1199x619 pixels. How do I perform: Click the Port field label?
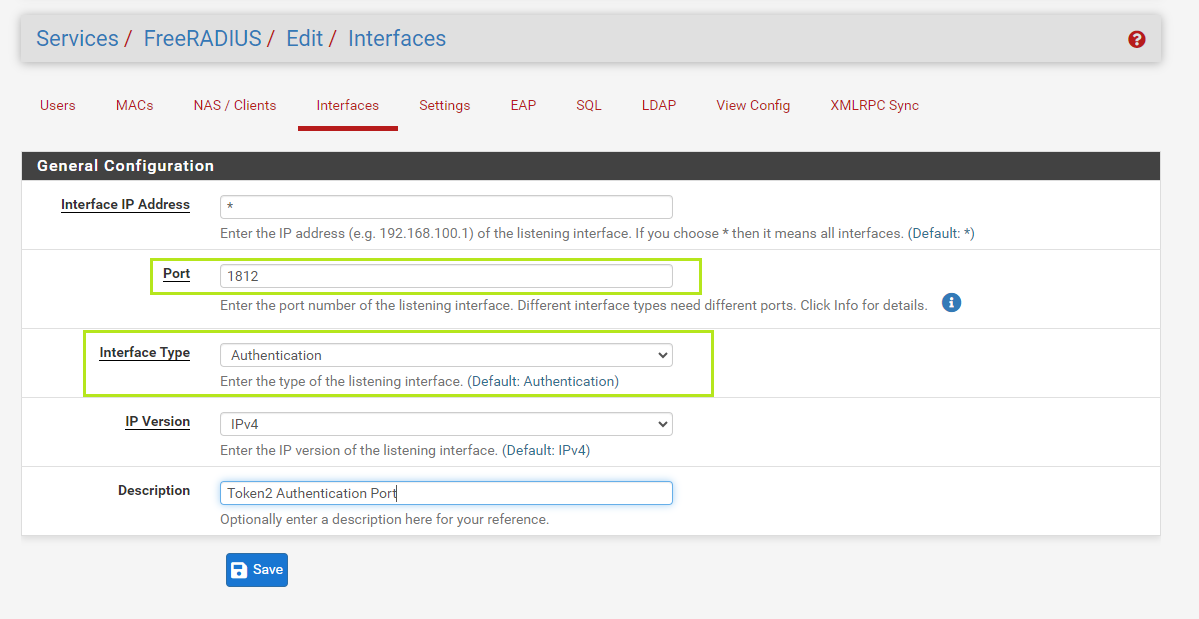coord(177,274)
